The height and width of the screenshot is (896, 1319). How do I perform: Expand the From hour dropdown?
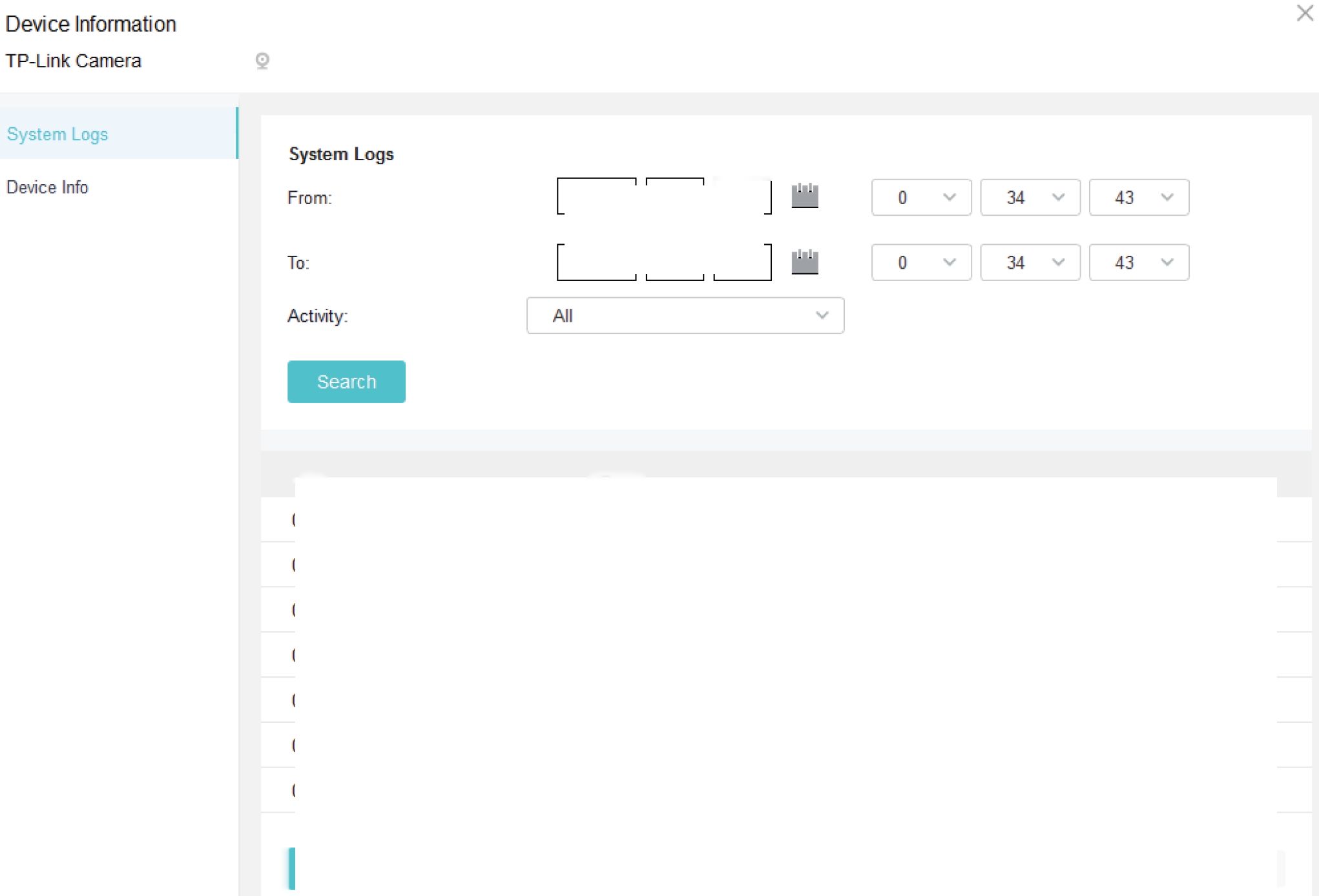pos(921,198)
